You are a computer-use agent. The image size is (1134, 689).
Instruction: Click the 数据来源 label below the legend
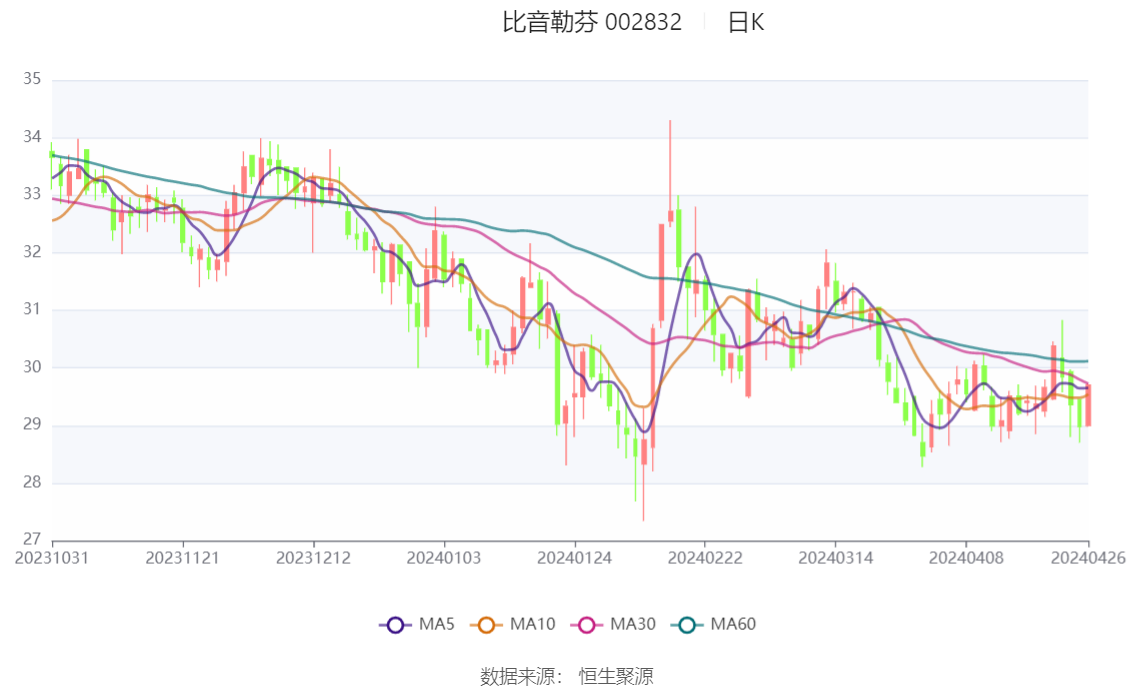coord(517,677)
